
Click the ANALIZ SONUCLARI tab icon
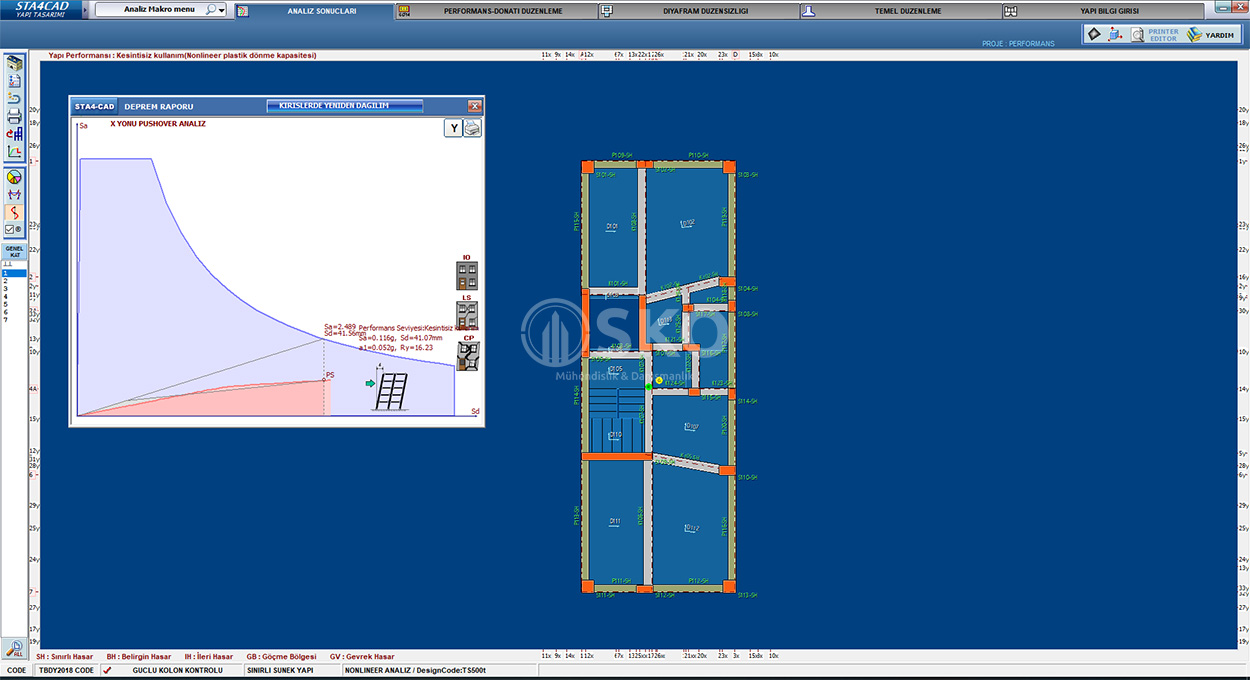click(242, 11)
